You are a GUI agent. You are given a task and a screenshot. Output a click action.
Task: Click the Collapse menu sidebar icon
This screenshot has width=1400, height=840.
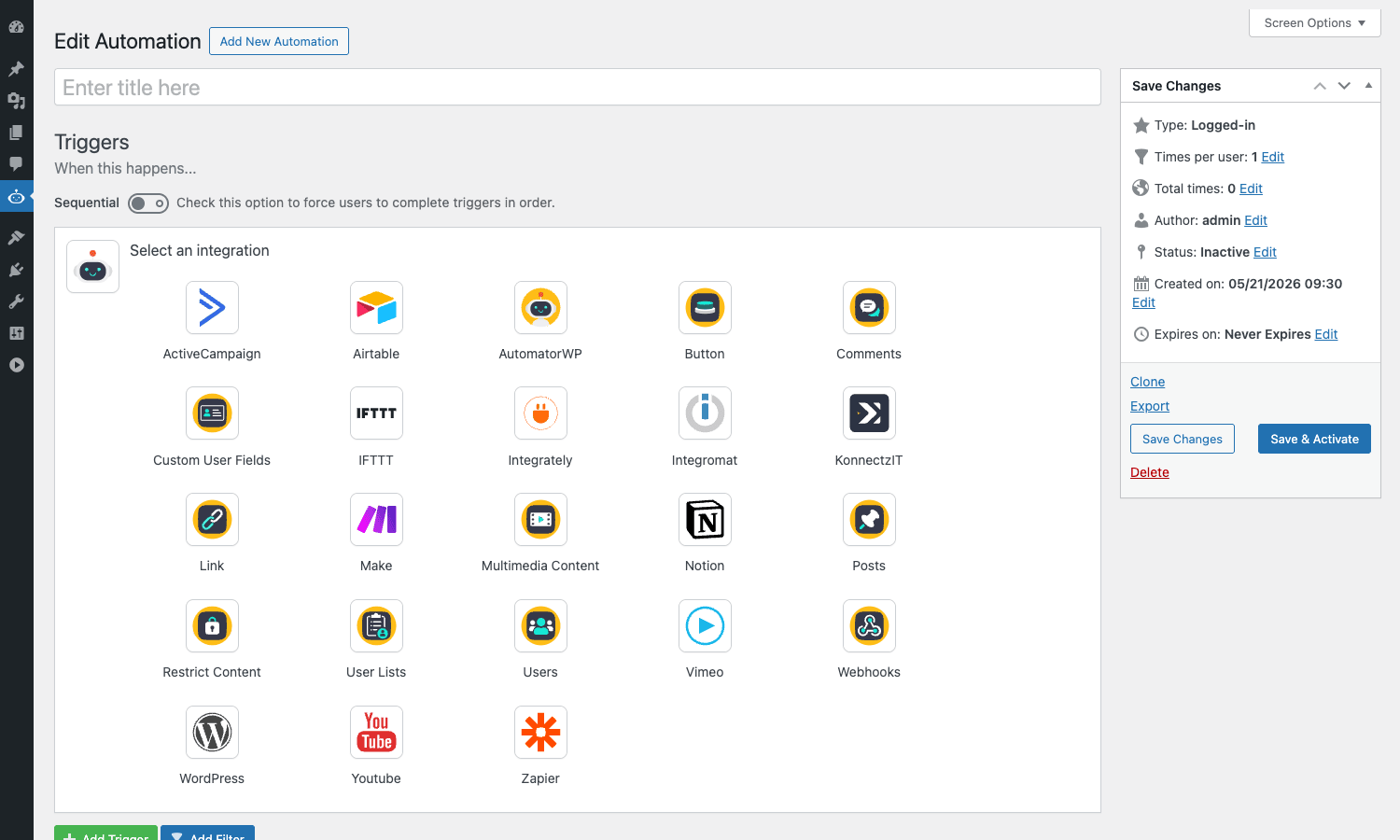pos(16,365)
